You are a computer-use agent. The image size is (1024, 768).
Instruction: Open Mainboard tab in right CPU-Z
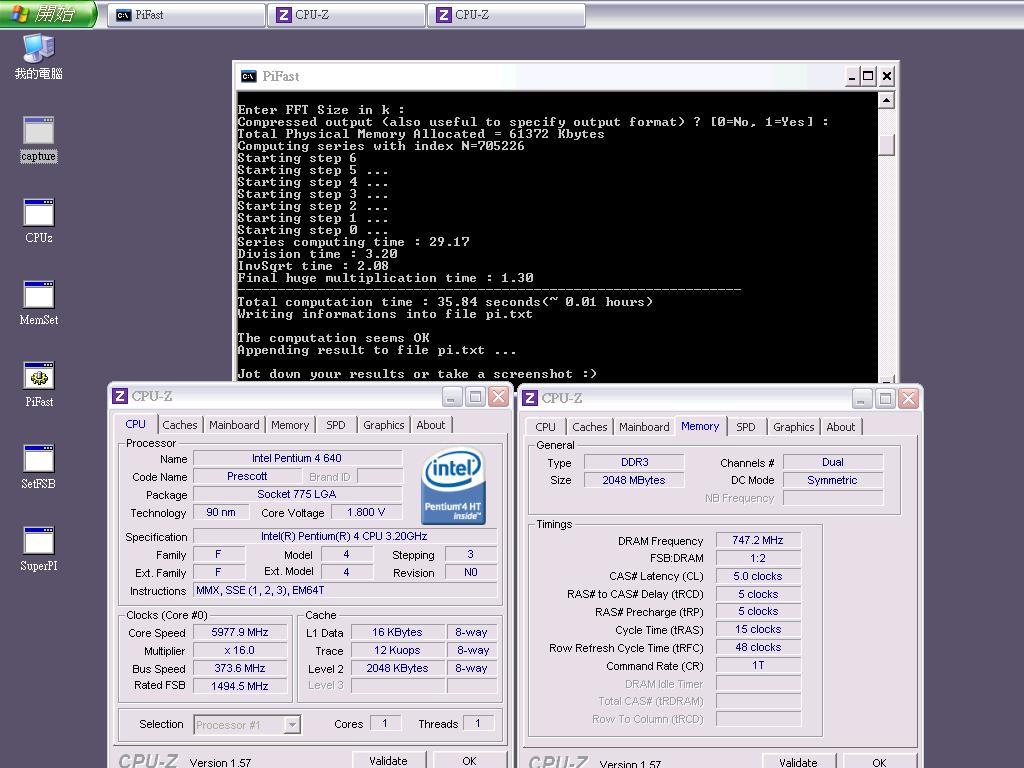point(644,427)
